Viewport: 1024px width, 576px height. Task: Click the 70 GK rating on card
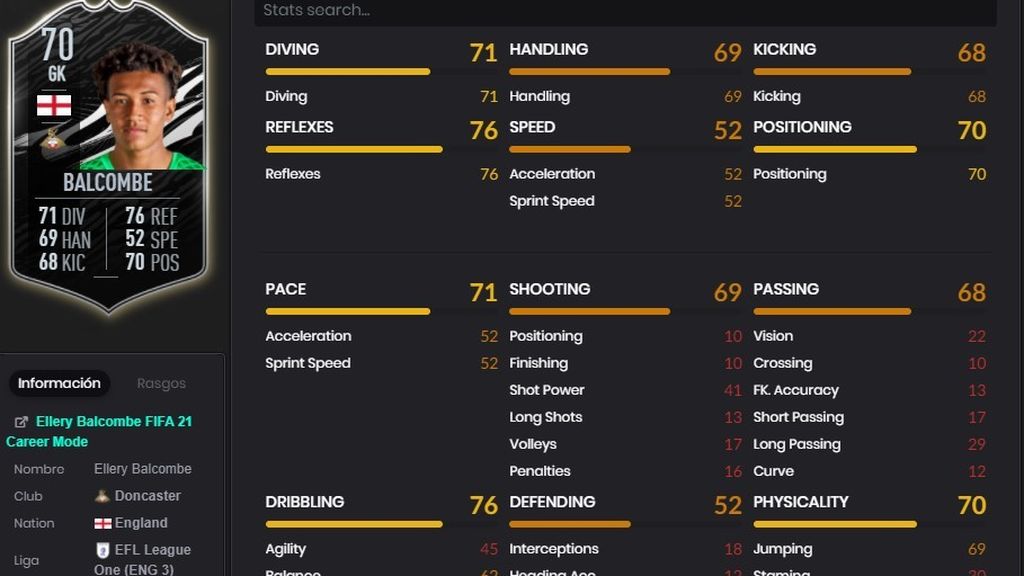tap(57, 54)
